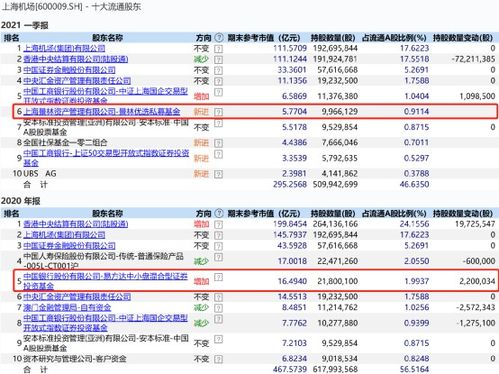Select the market value 111.5709
499x374 pixels.
click(x=290, y=48)
